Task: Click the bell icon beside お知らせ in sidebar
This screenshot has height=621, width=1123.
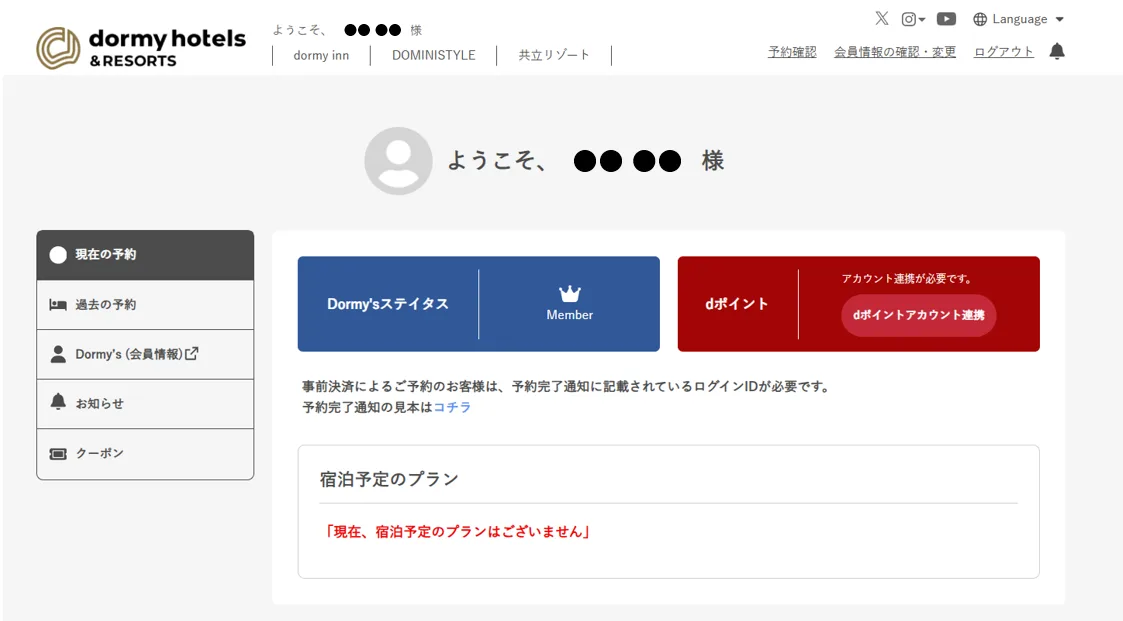Action: (x=58, y=403)
